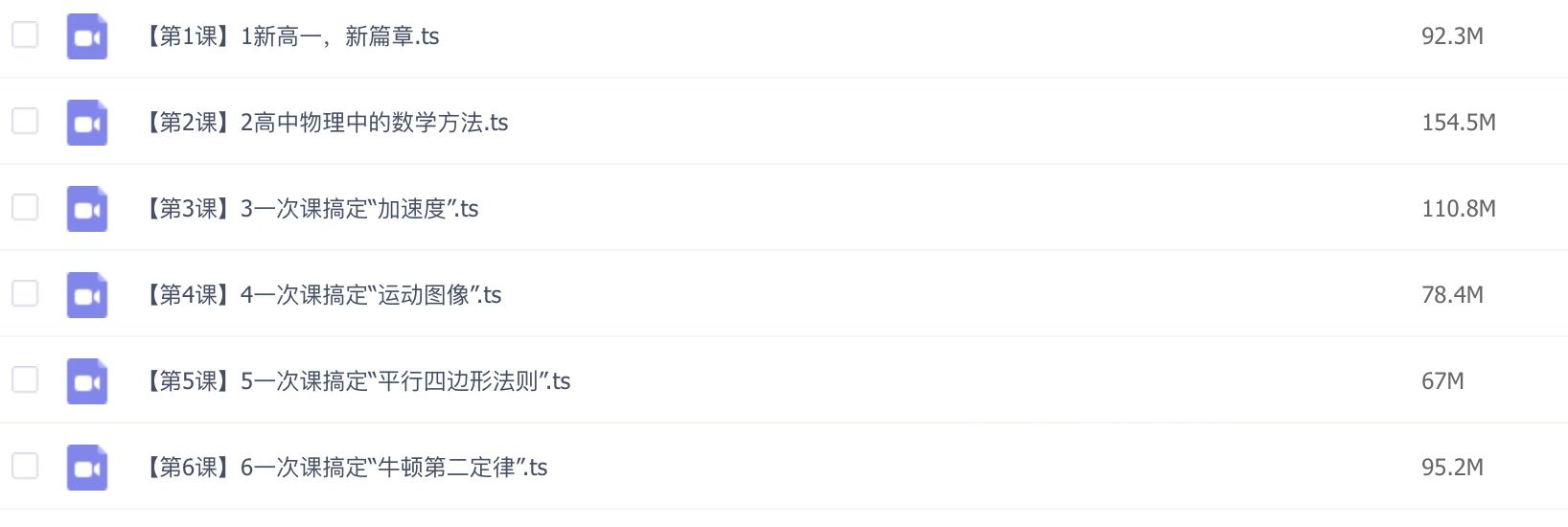Click the video icon for 第6课 file
The width and height of the screenshot is (1568, 527).
86,468
